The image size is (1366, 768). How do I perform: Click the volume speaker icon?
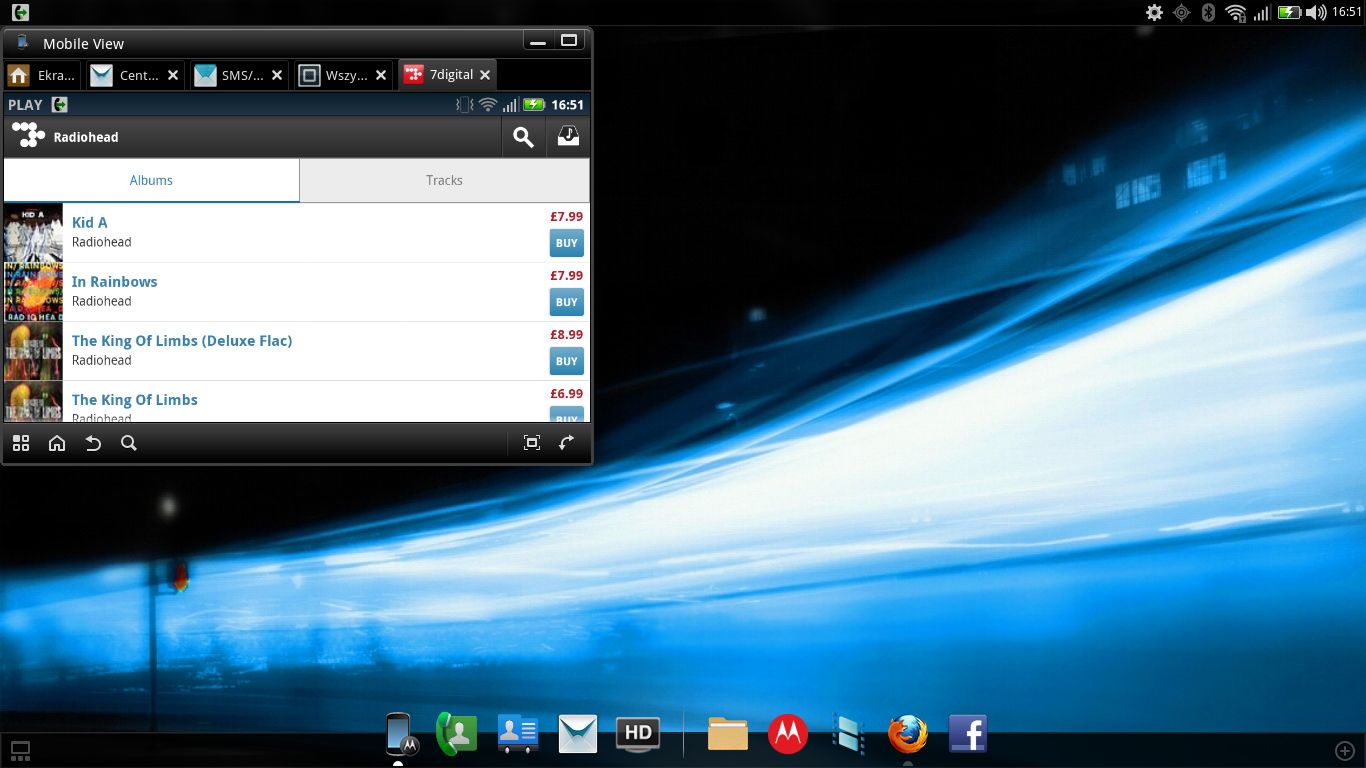(1316, 12)
